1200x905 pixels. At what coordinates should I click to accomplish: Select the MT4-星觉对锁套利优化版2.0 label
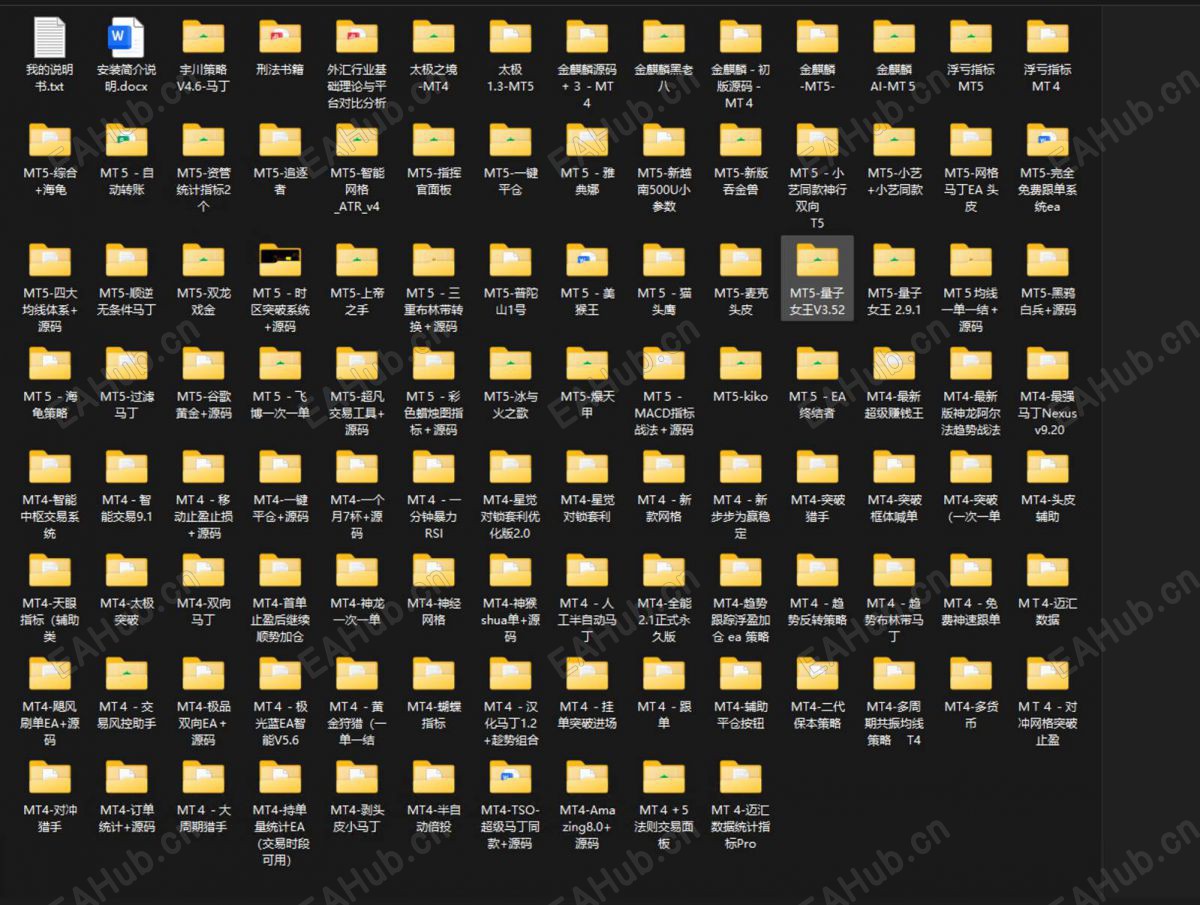[510, 516]
